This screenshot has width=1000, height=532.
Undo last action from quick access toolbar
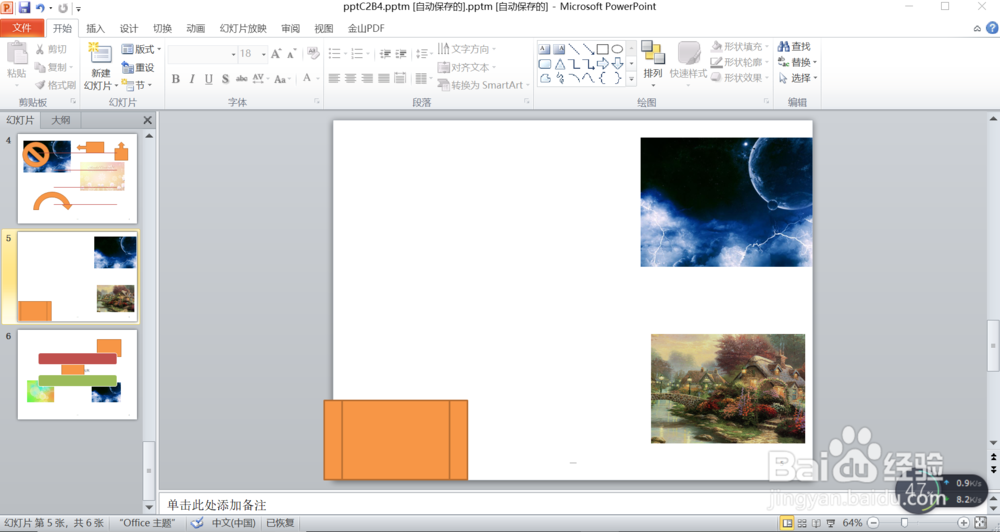coord(40,8)
